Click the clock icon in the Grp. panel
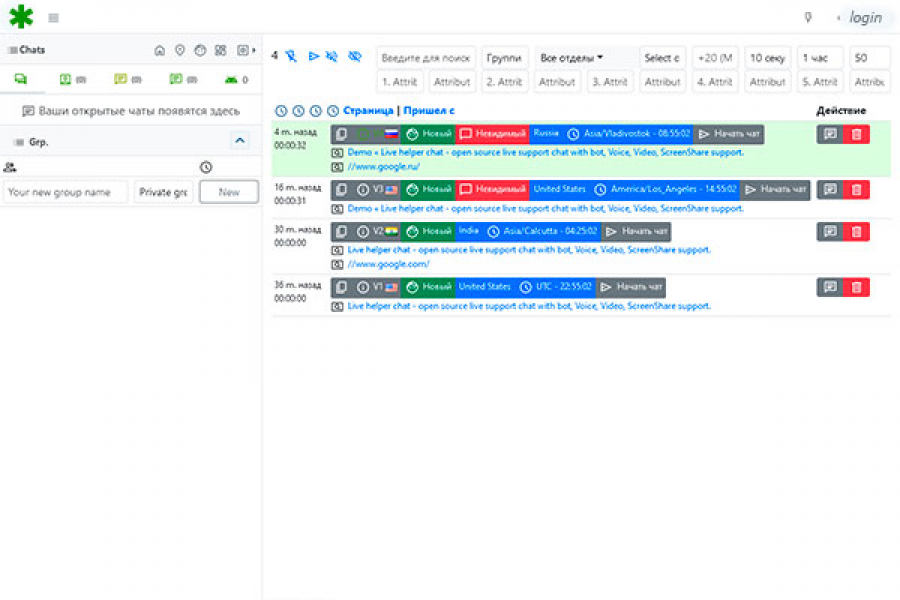Image resolution: width=900 pixels, height=600 pixels. 206,168
